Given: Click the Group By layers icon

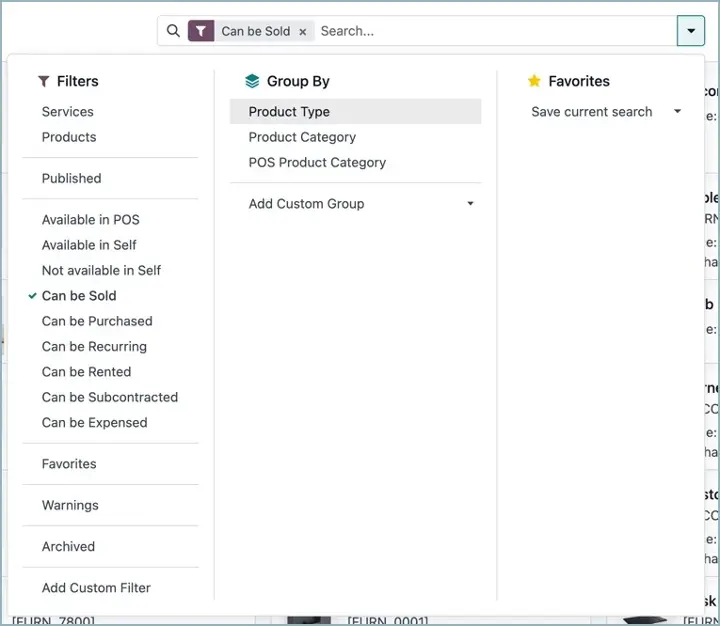Looking at the screenshot, I should tap(252, 82).
